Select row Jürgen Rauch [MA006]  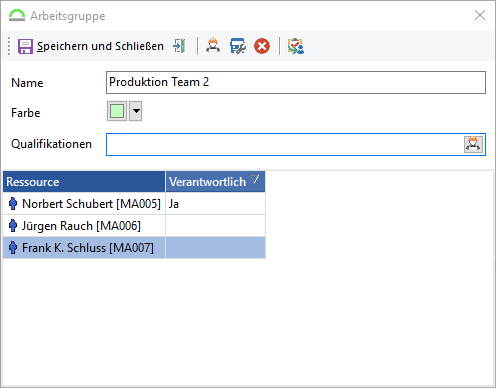point(134,226)
